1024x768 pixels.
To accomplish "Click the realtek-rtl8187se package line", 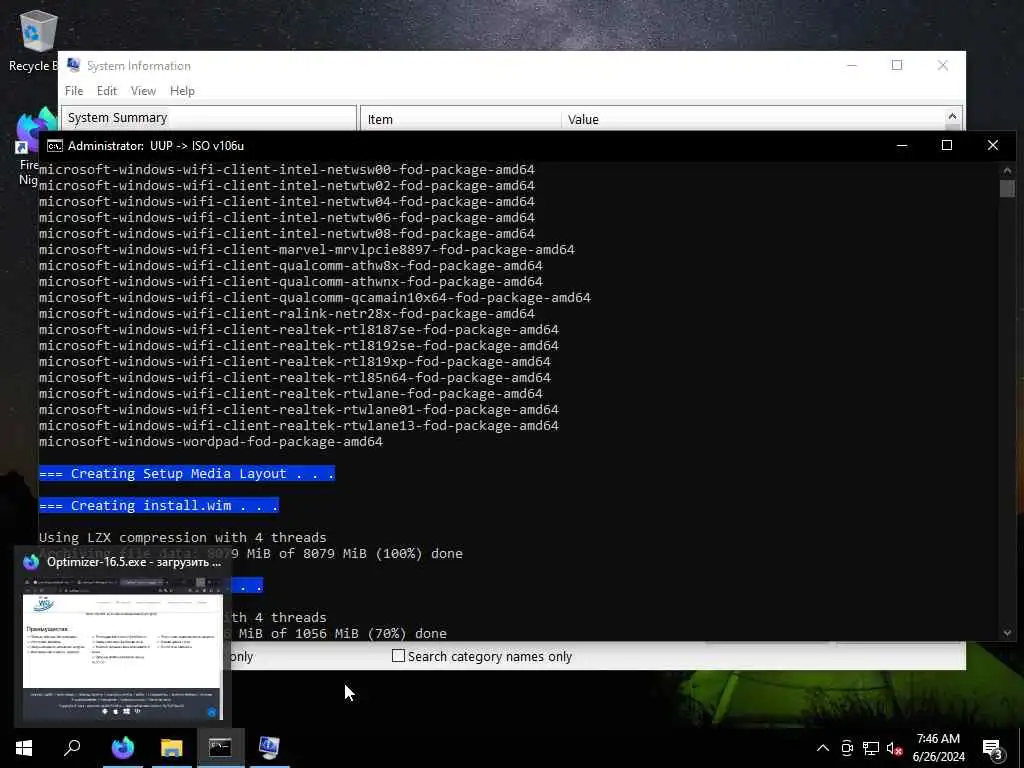I will 299,330.
